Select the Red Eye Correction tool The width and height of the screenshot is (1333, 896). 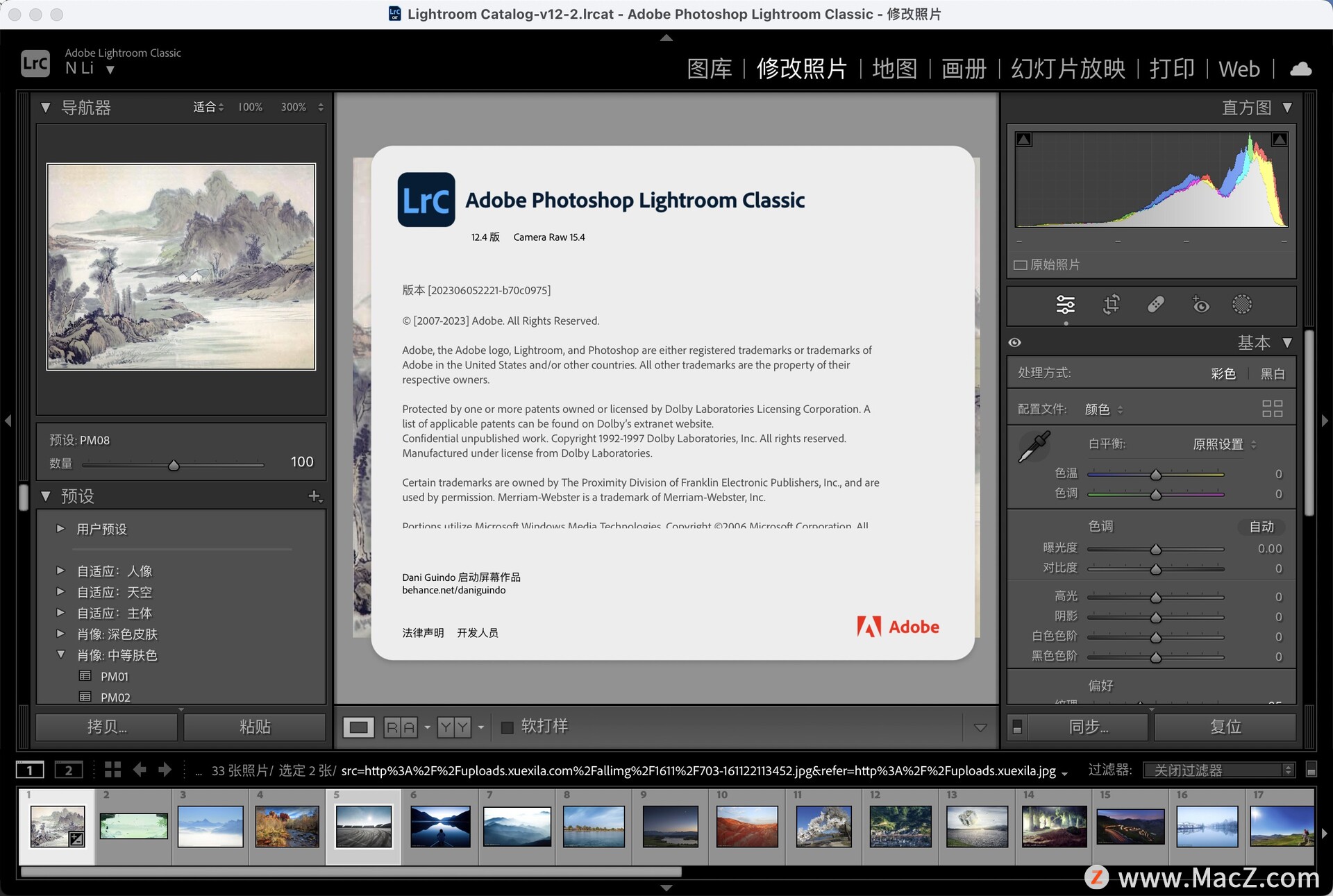click(1201, 305)
